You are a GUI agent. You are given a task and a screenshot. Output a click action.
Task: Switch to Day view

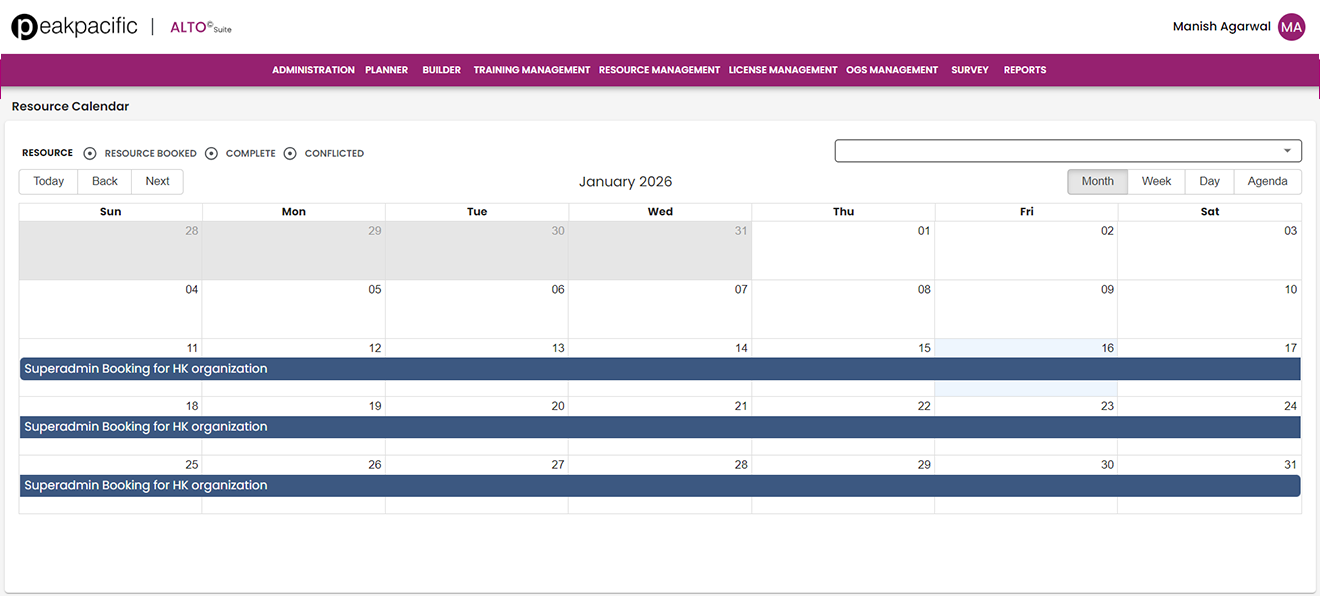1209,182
